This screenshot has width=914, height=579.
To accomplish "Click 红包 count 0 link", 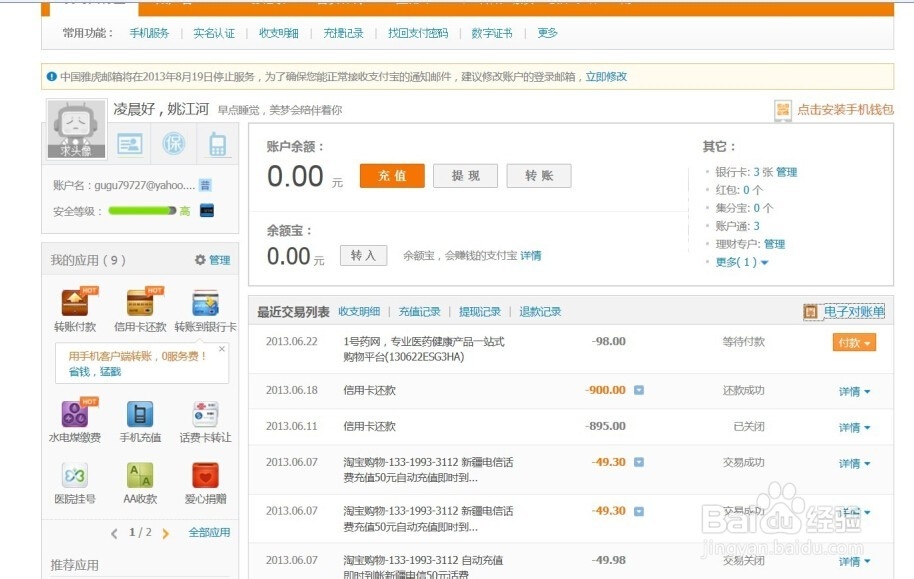I will pos(746,190).
